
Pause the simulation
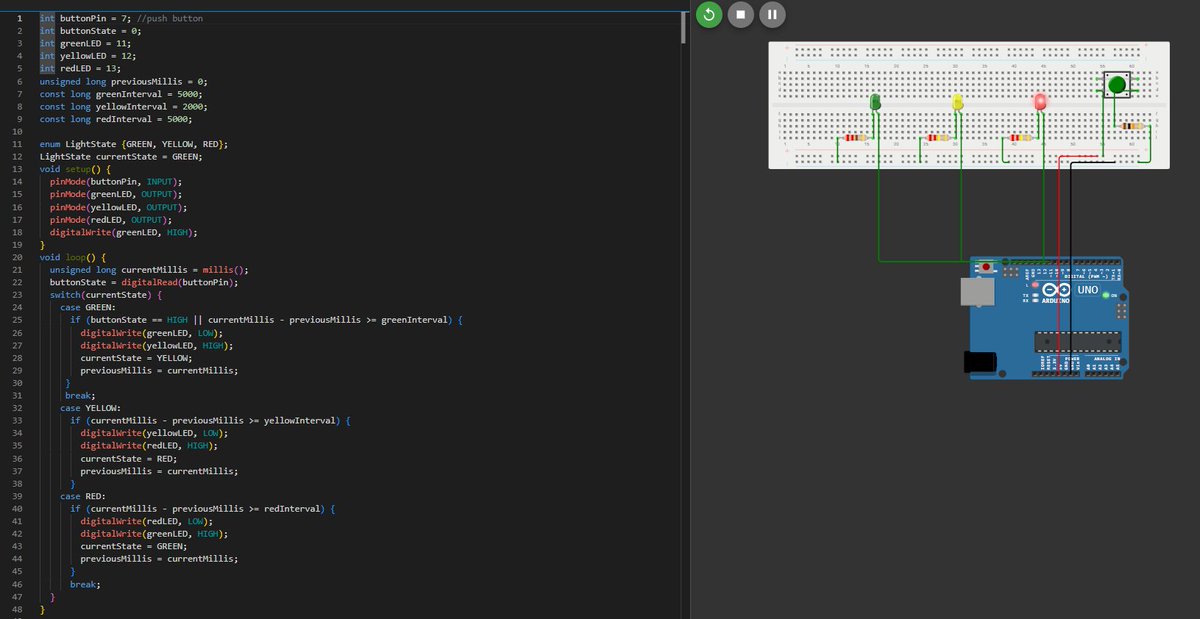coord(772,14)
